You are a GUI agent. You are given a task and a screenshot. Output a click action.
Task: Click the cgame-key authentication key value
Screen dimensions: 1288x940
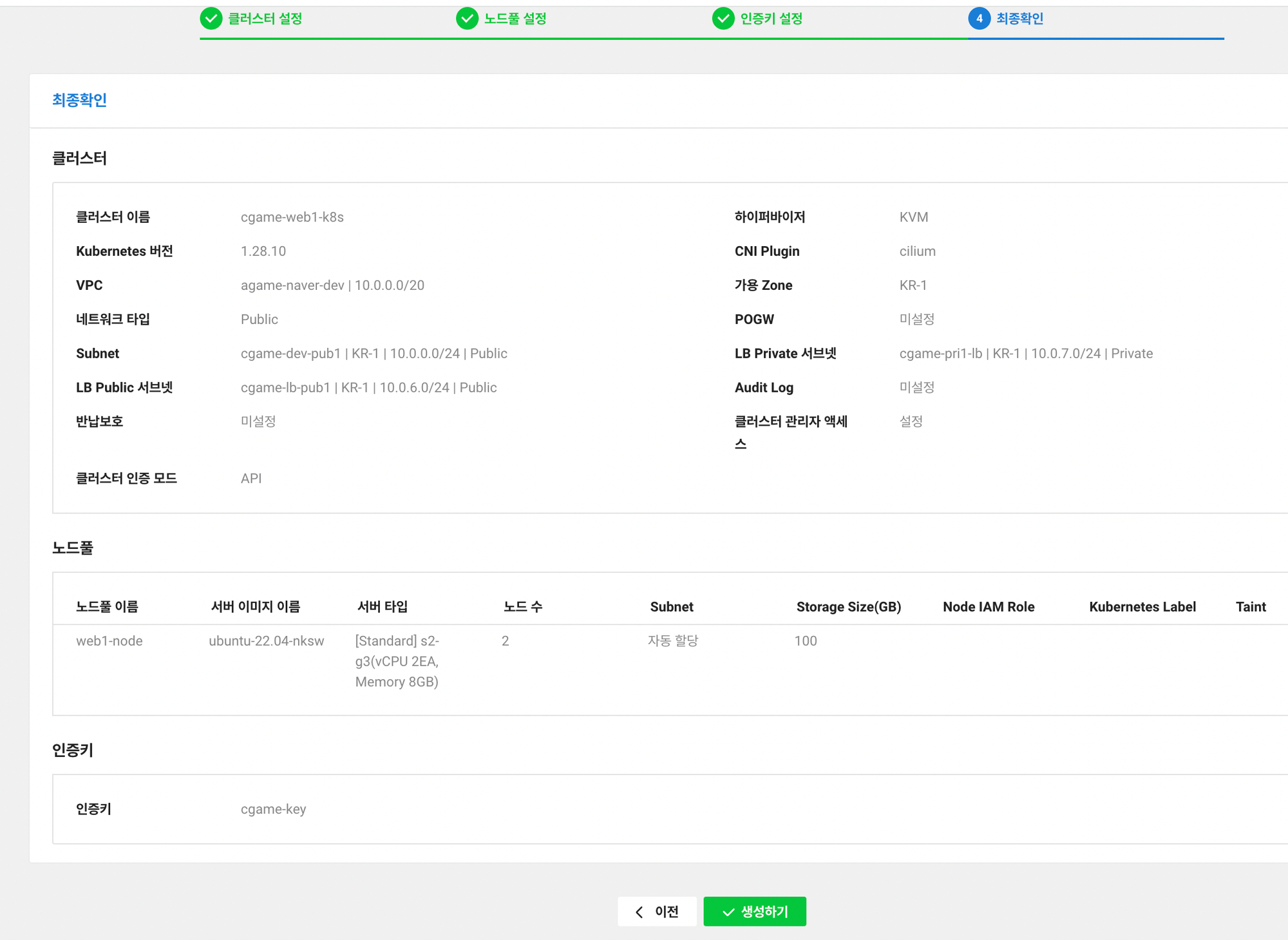[273, 809]
